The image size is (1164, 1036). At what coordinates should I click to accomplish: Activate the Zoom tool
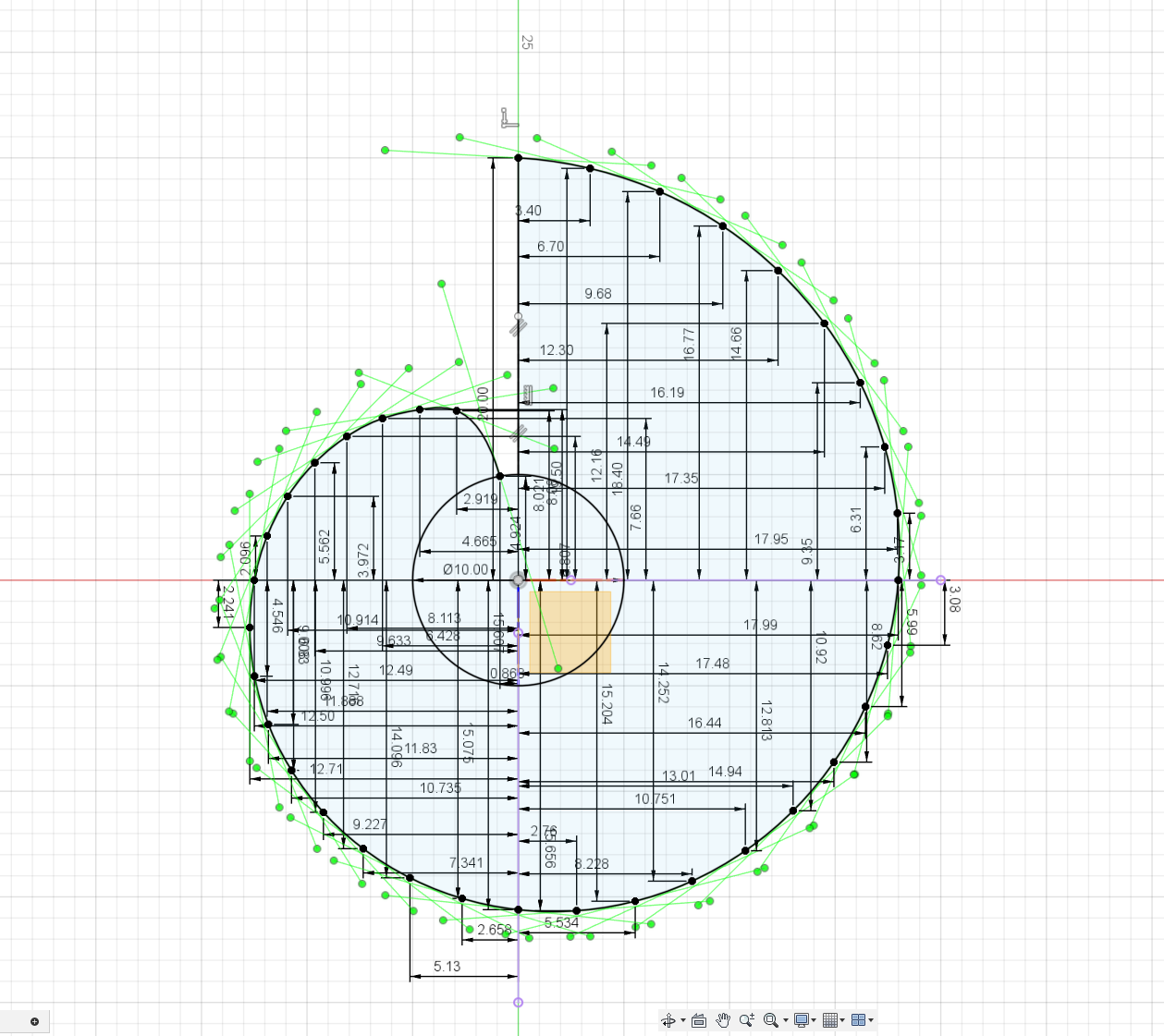click(x=745, y=1019)
